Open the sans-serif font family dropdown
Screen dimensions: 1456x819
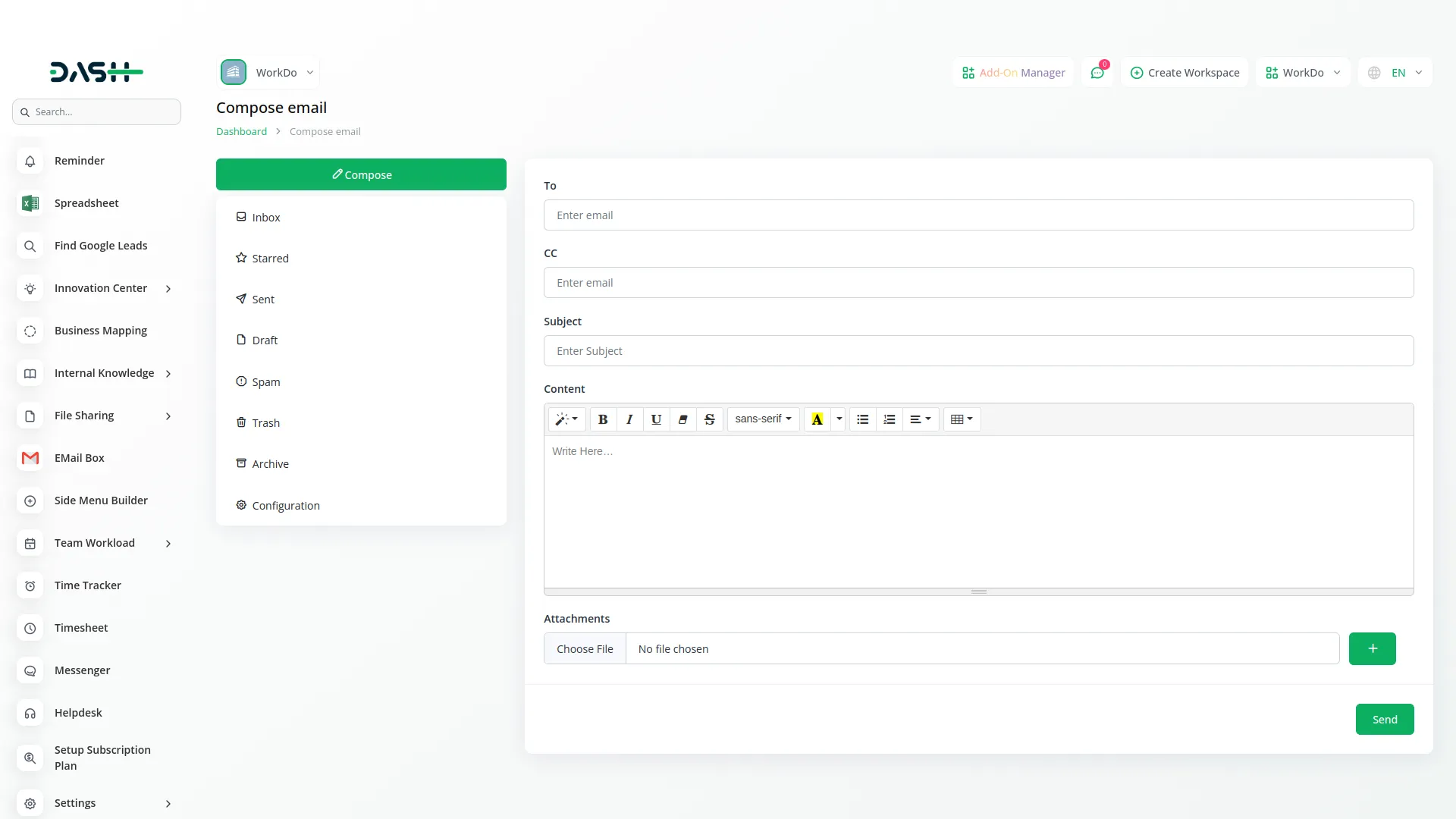762,419
